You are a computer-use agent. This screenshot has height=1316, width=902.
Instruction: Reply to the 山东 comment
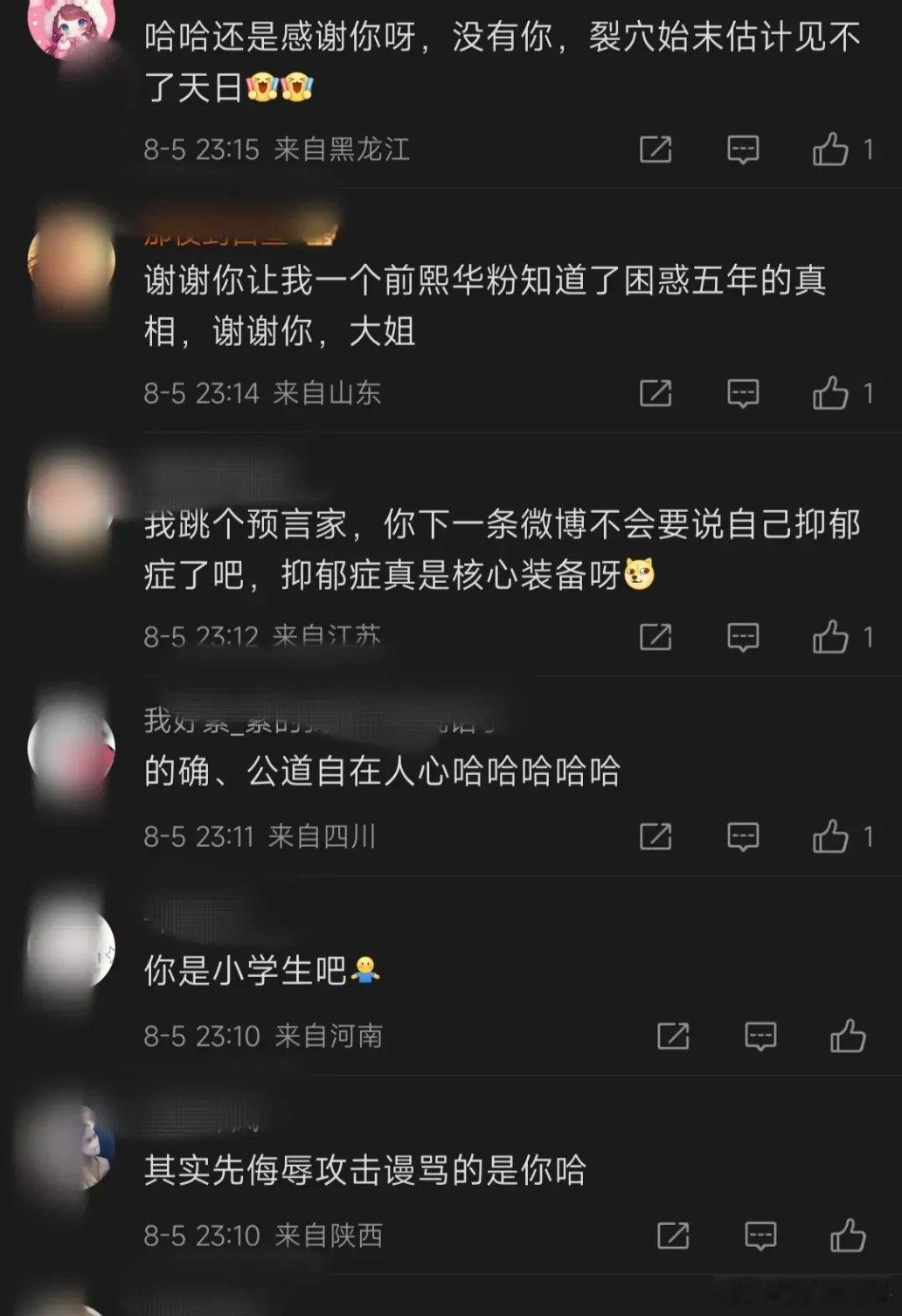coord(743,393)
